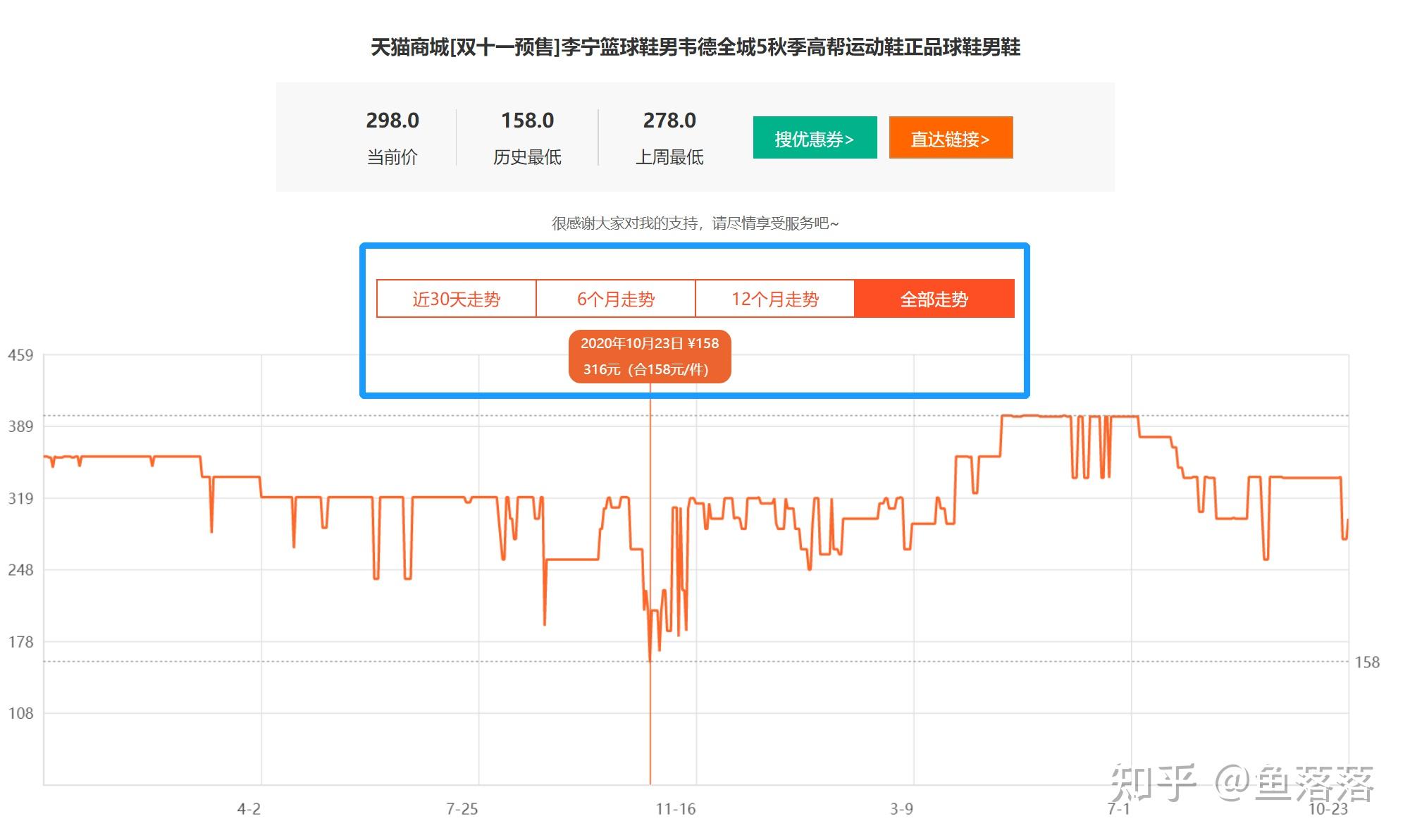Switch to 近30天走势 tab

click(457, 299)
